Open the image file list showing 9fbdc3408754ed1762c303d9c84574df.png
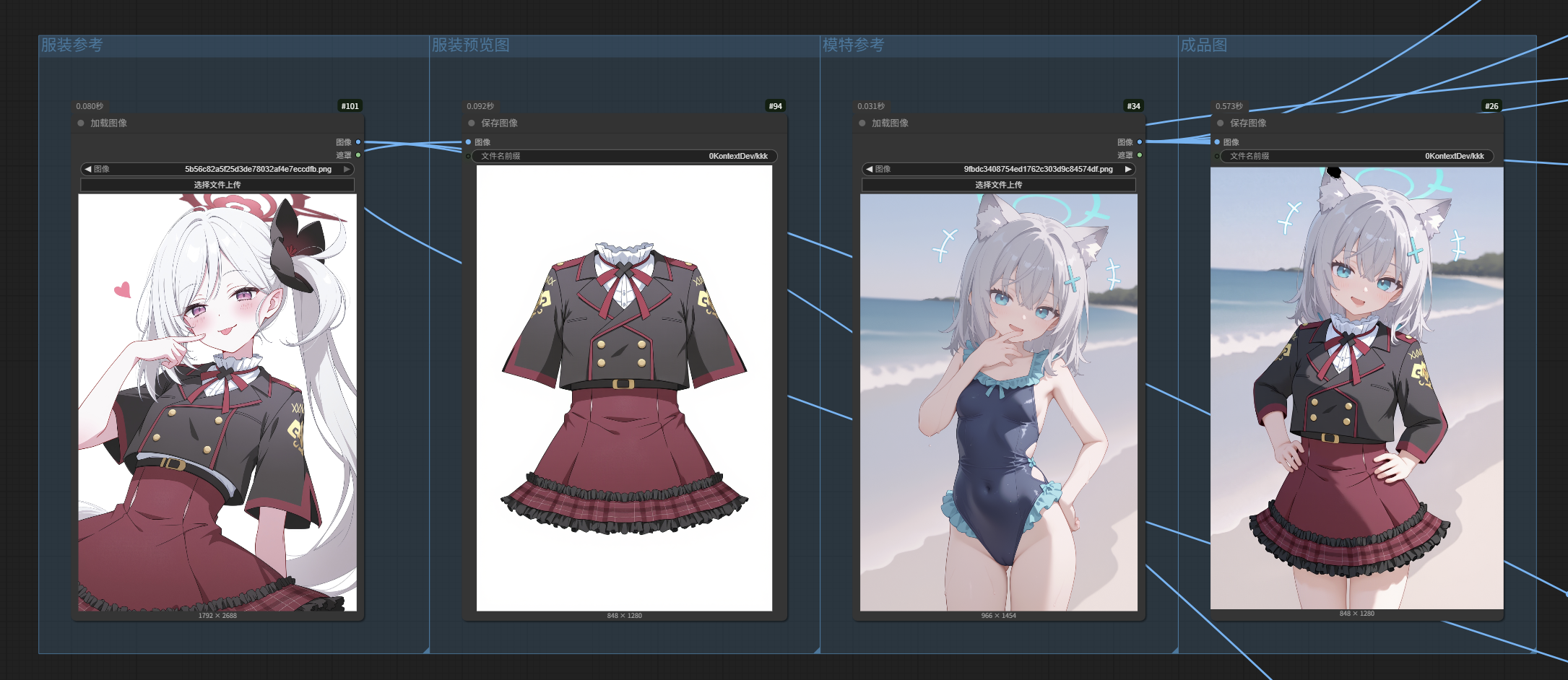The image size is (1568, 680). click(x=998, y=169)
